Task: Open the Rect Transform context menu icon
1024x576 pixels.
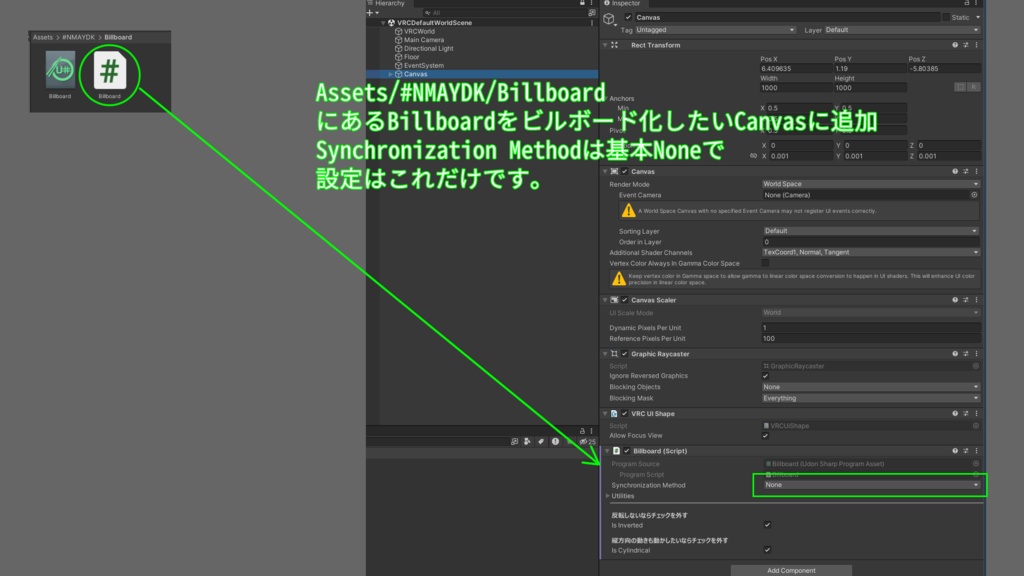Action: pos(976,44)
